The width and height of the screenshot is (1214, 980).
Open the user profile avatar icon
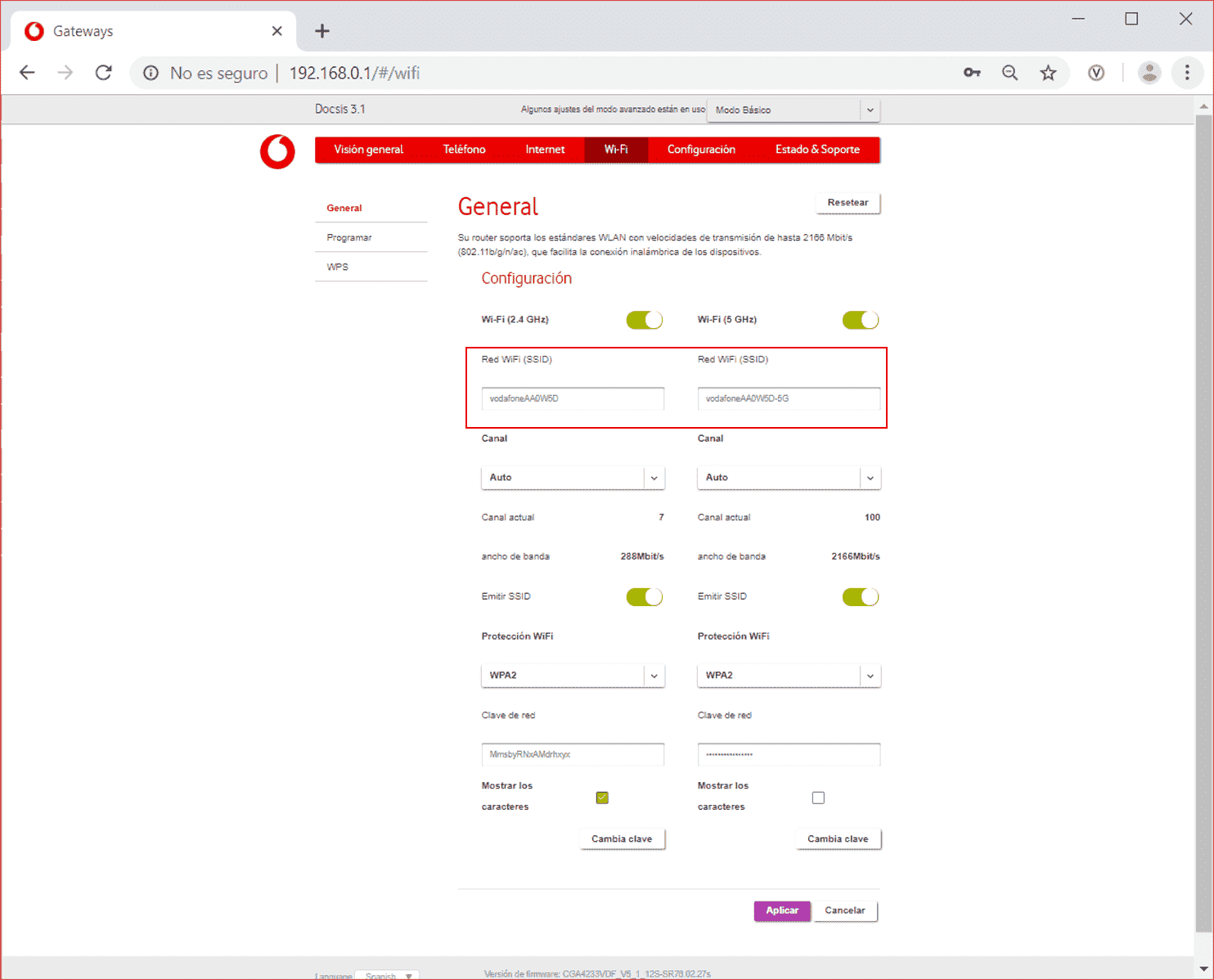[x=1149, y=73]
